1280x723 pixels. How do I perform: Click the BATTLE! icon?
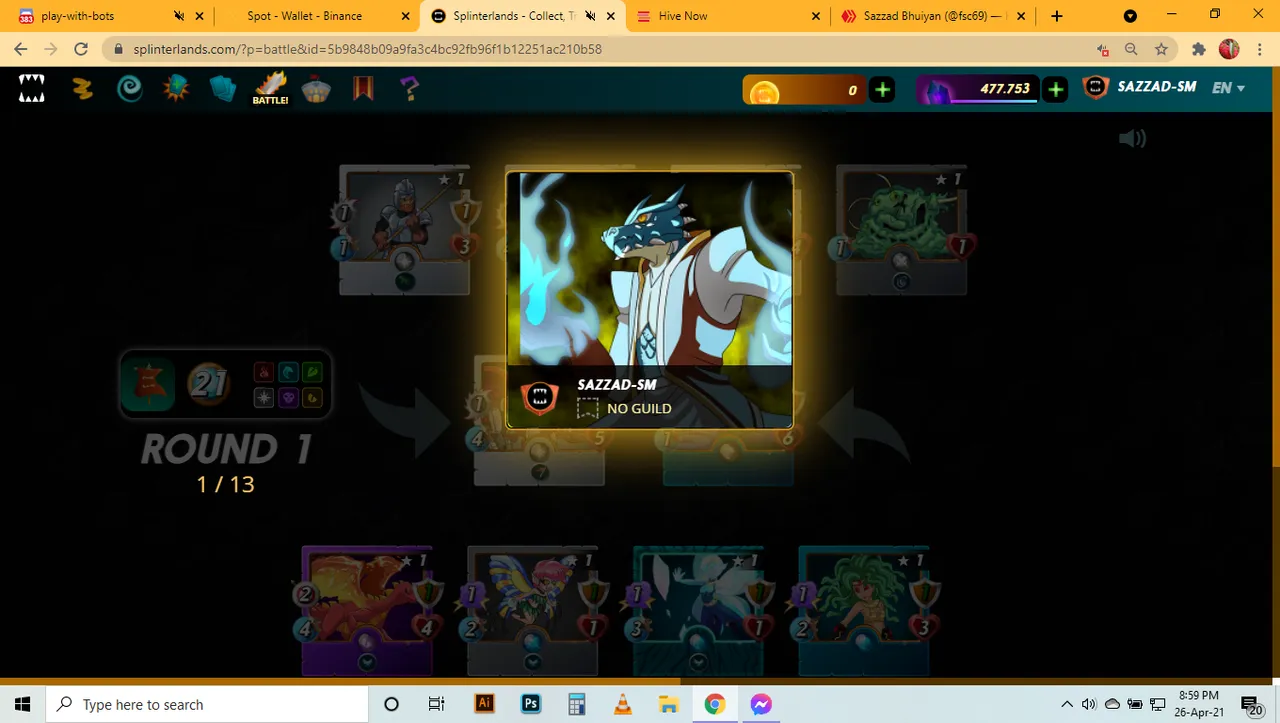(x=270, y=88)
